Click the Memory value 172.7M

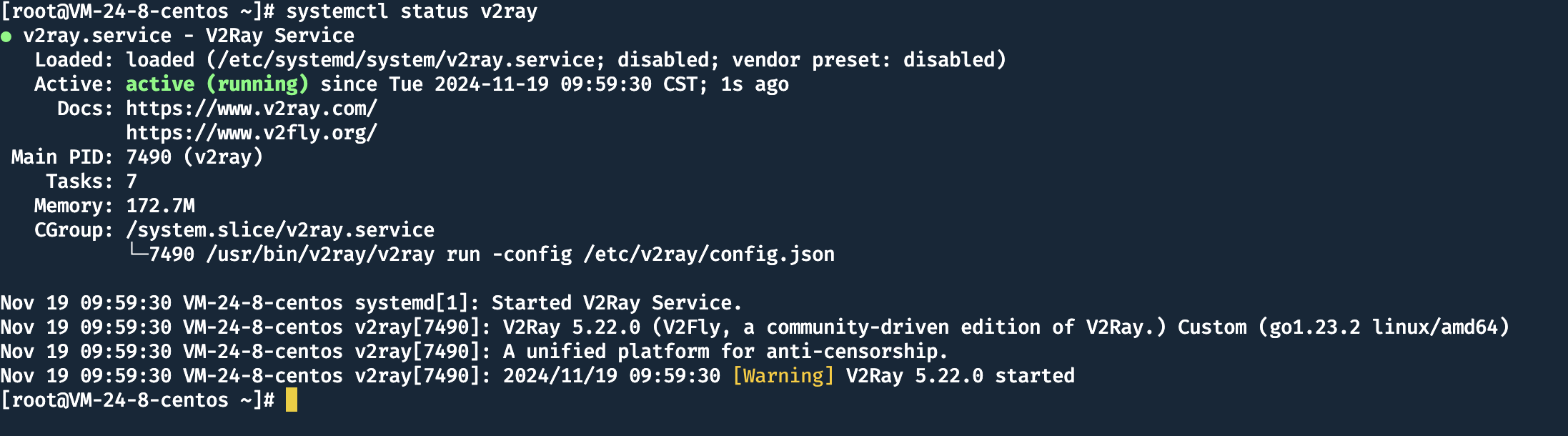pyautogui.click(x=160, y=206)
